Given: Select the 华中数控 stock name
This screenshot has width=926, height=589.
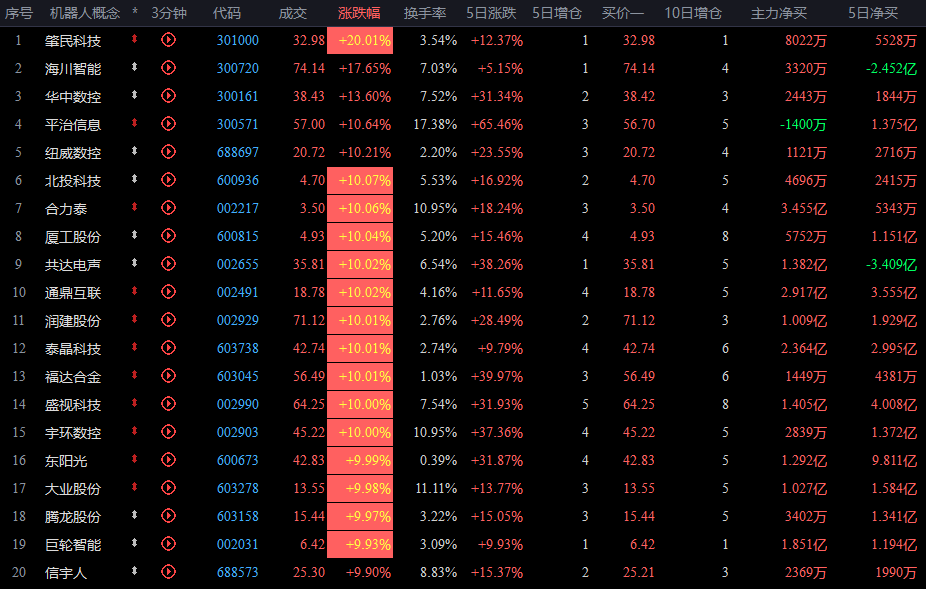Looking at the screenshot, I should click(x=73, y=97).
